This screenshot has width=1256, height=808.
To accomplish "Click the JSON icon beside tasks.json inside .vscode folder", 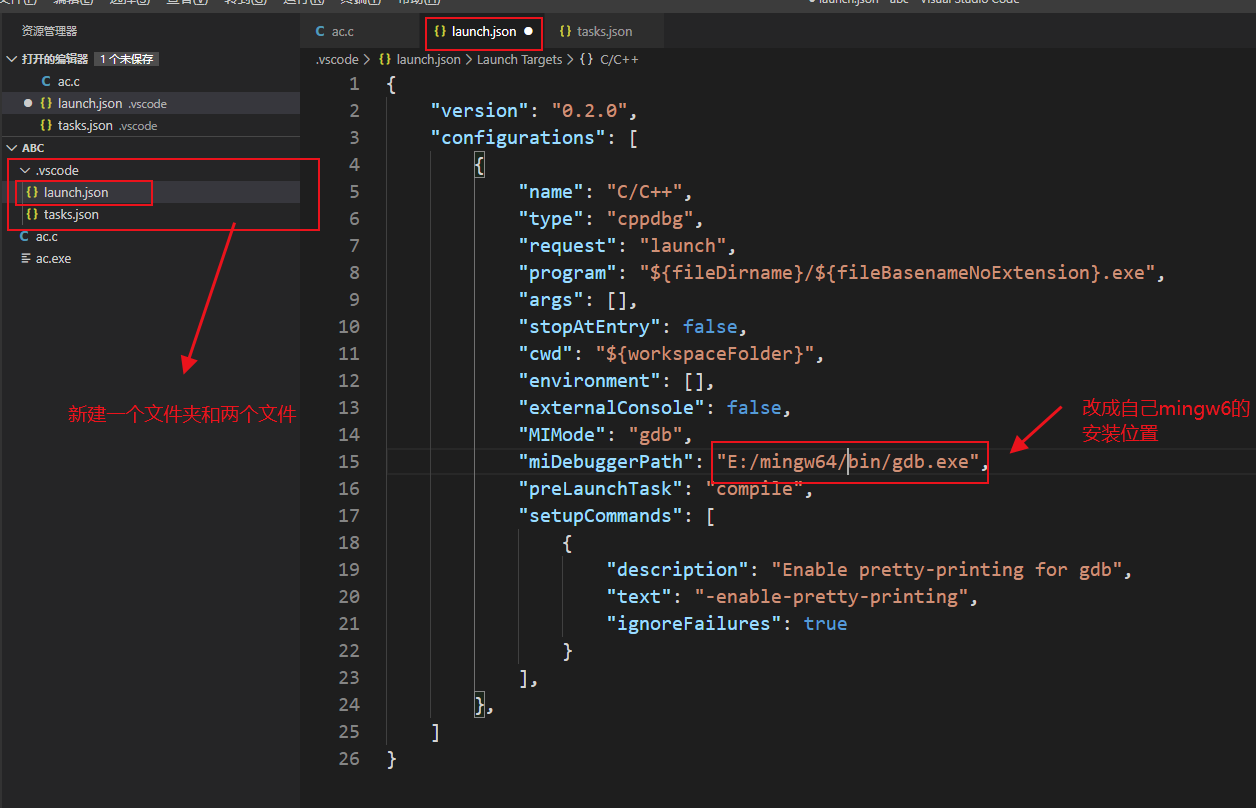I will coord(32,214).
